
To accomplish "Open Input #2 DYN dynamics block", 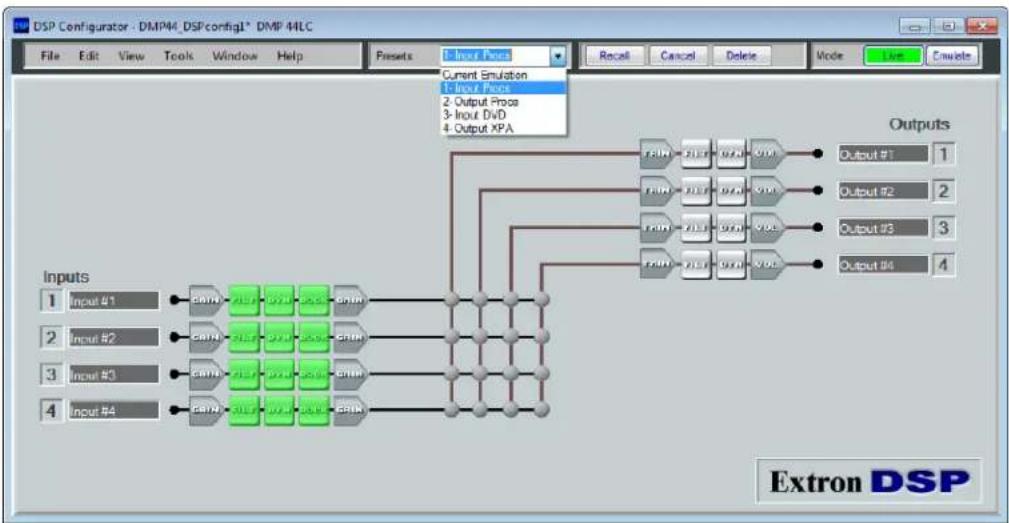I will (279, 337).
